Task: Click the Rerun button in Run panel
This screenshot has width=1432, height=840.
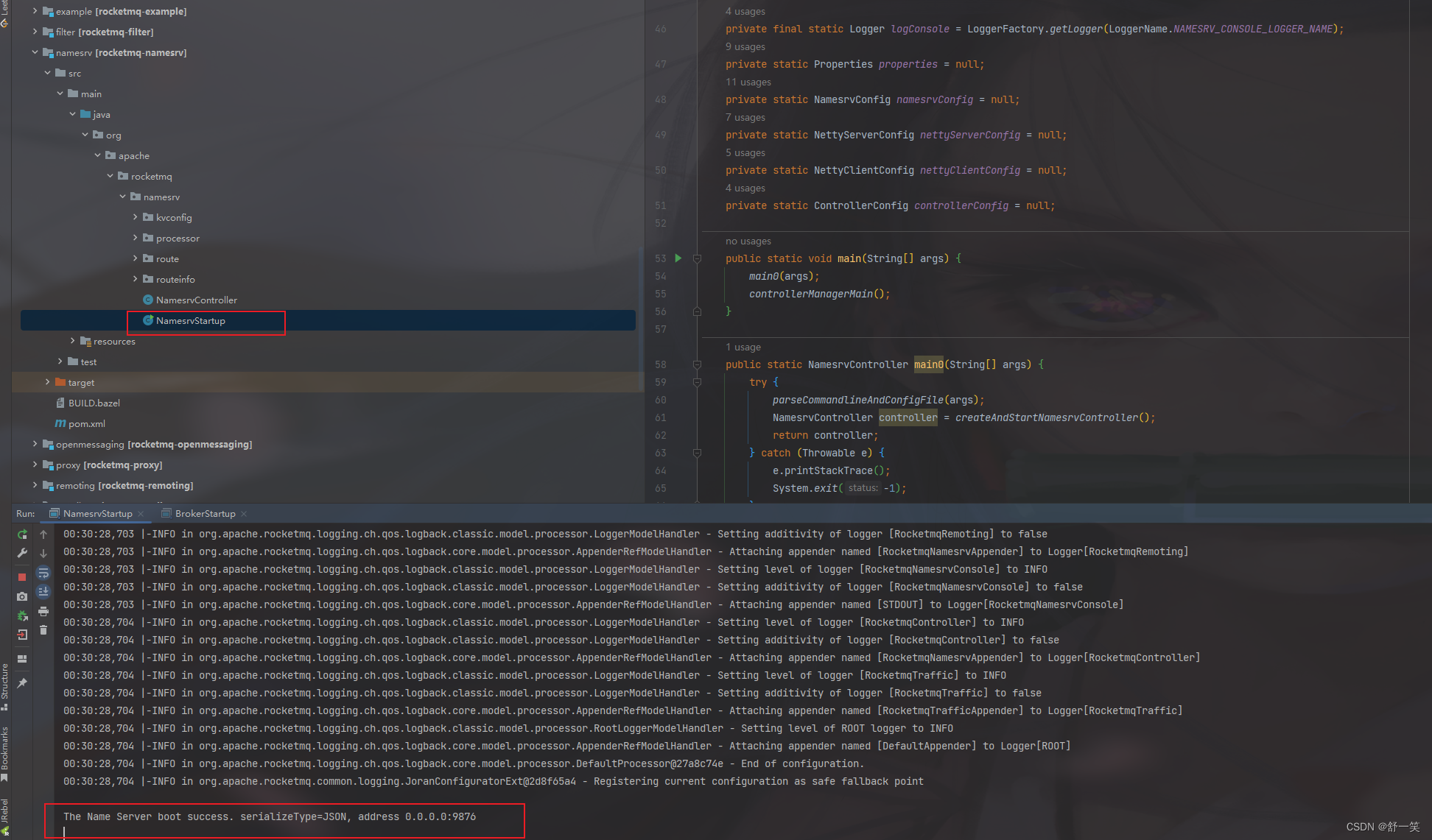Action: pos(22,534)
